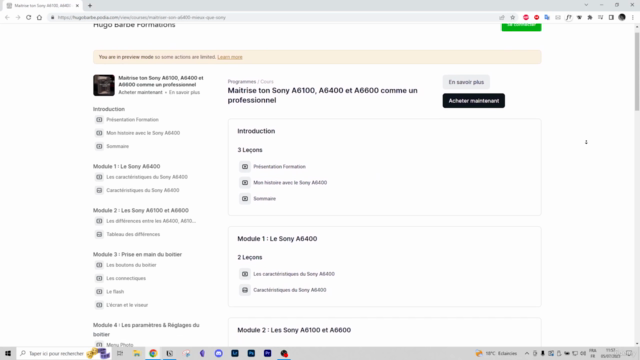The width and height of the screenshot is (640, 360).
Task: Open the Google Translate extension icon
Action: pyautogui.click(x=547, y=18)
